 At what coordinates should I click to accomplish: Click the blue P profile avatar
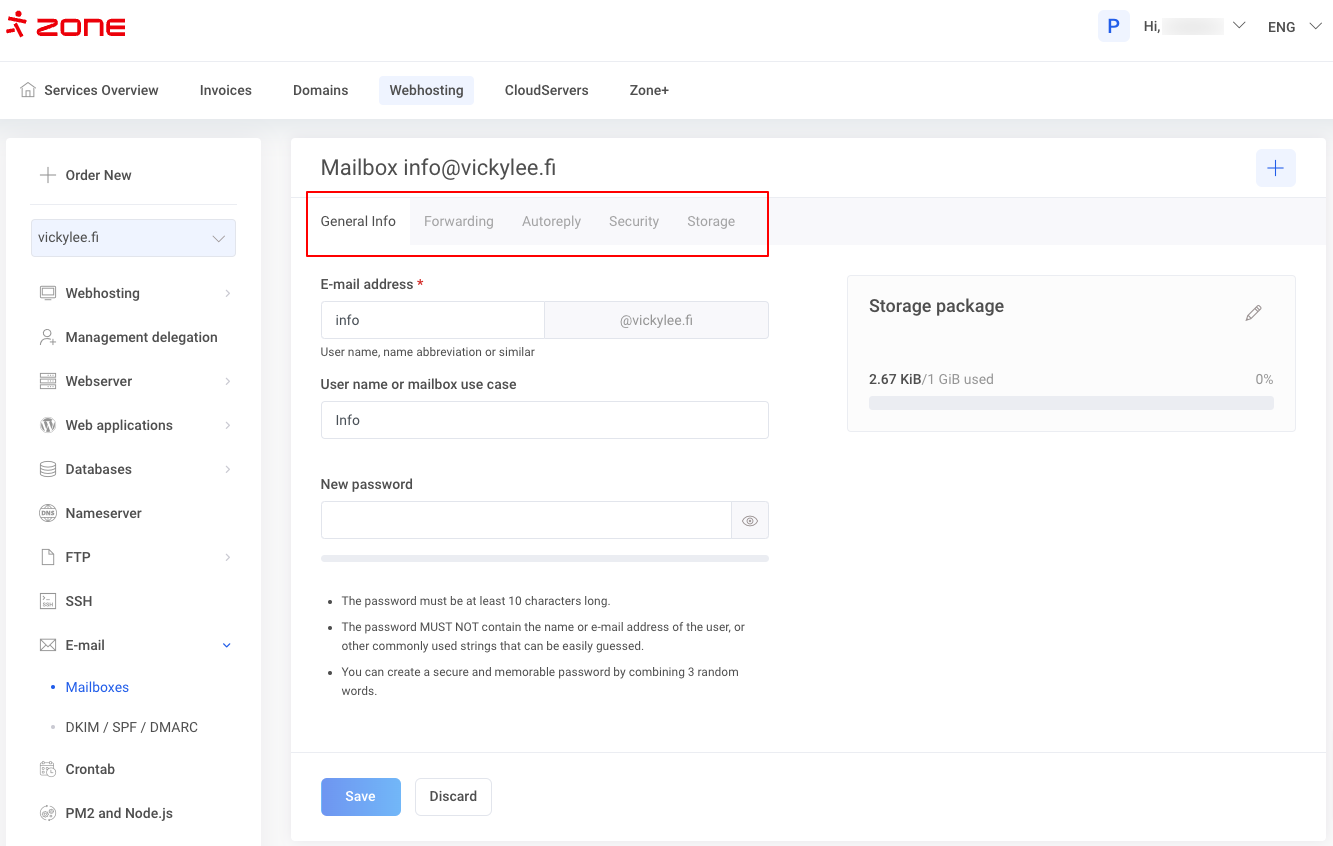pyautogui.click(x=1113, y=26)
